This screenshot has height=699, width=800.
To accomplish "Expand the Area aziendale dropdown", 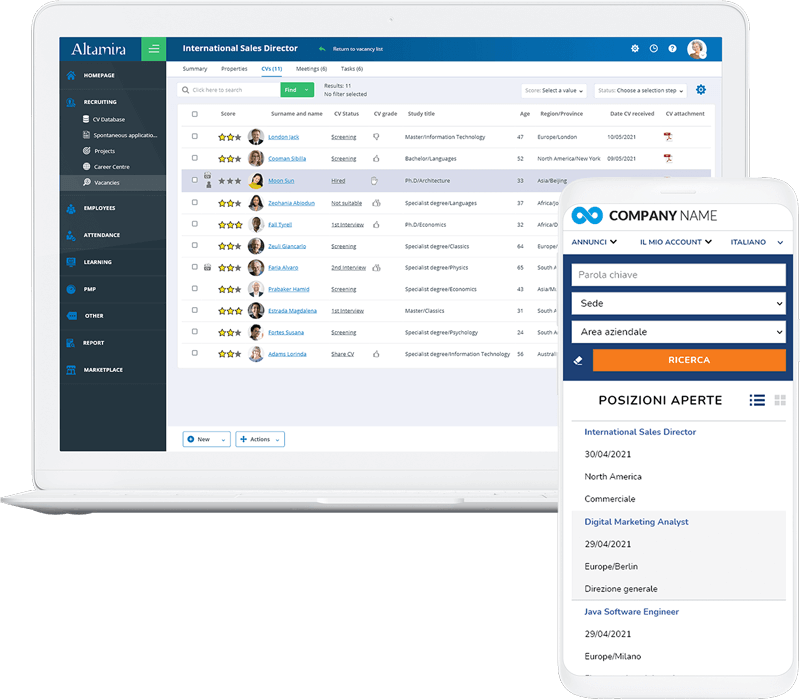I will coord(679,332).
